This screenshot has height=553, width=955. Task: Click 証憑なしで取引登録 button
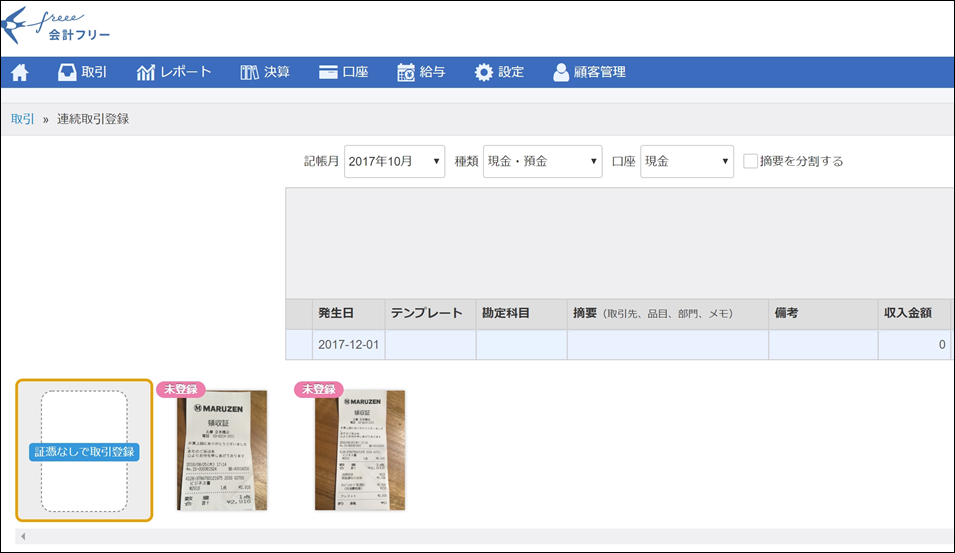pos(84,452)
